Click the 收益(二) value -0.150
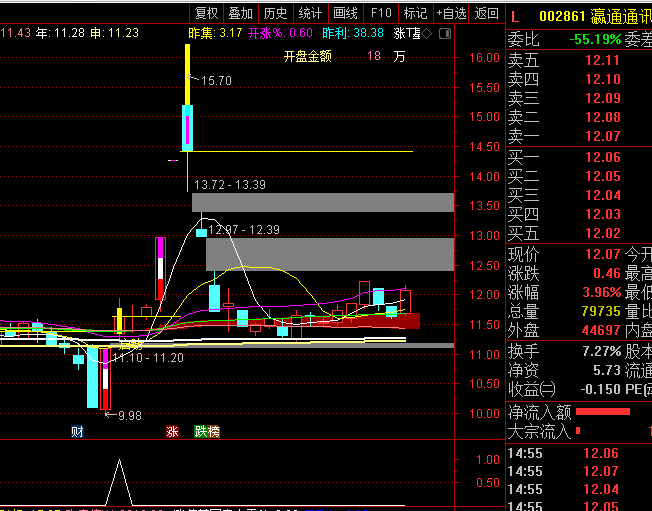The image size is (652, 511). (600, 389)
